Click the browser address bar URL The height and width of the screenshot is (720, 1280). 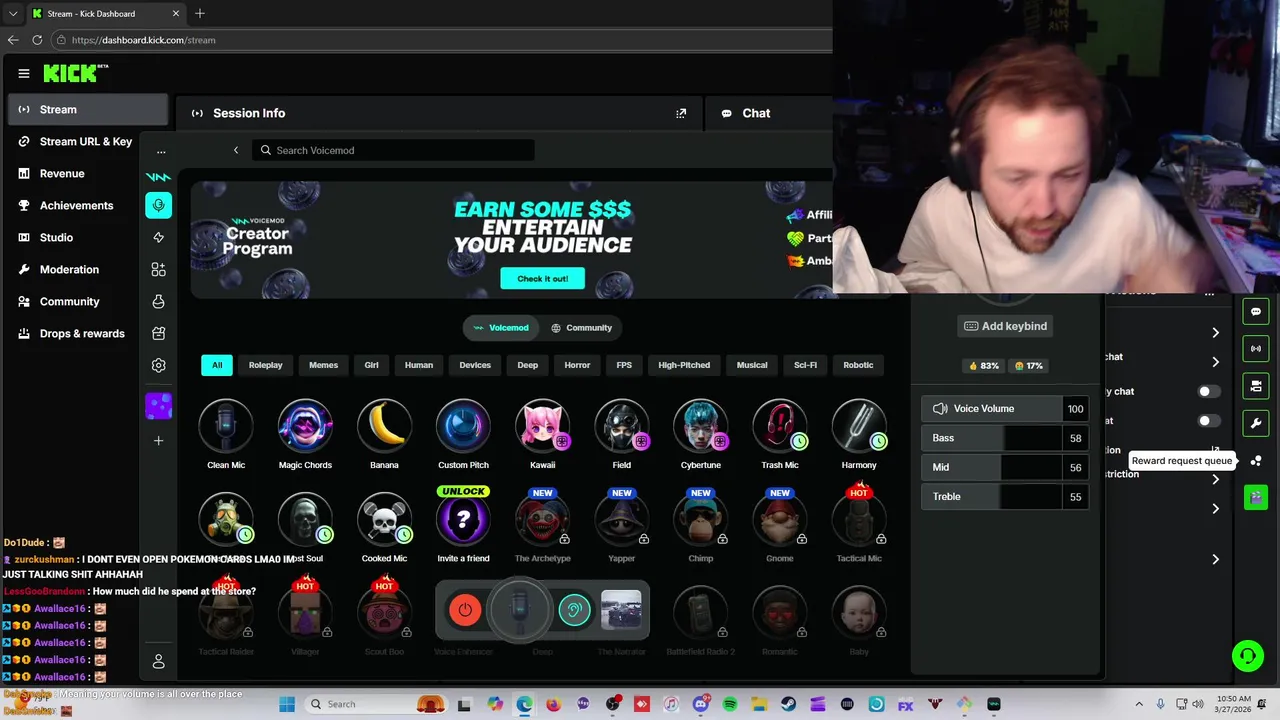pyautogui.click(x=143, y=40)
